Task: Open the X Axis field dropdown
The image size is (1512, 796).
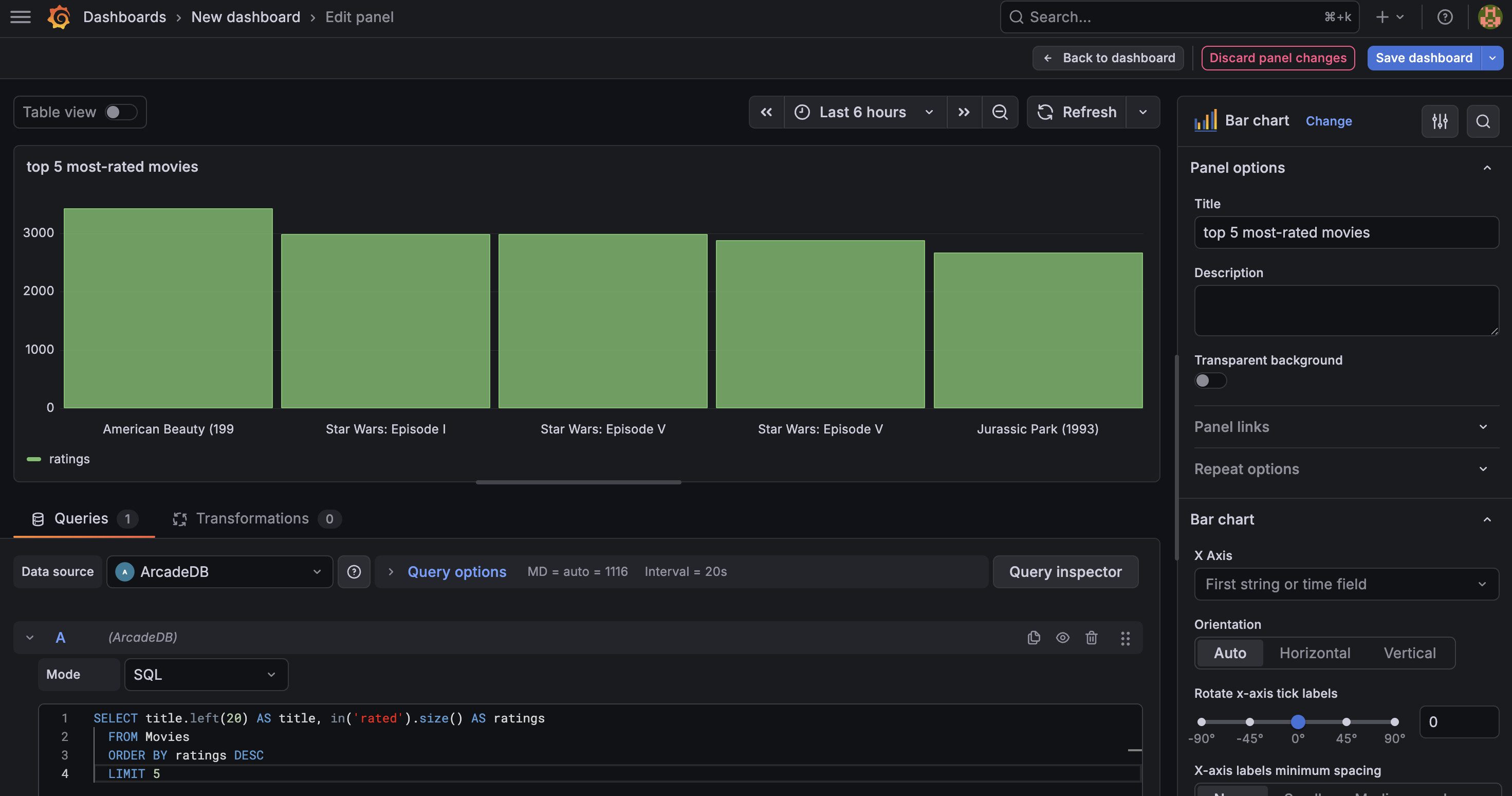Action: coord(1347,584)
